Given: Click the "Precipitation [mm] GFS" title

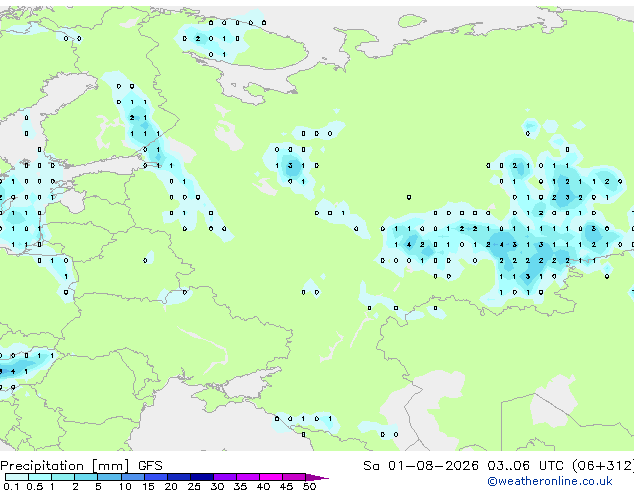Looking at the screenshot, I should click(81, 465).
